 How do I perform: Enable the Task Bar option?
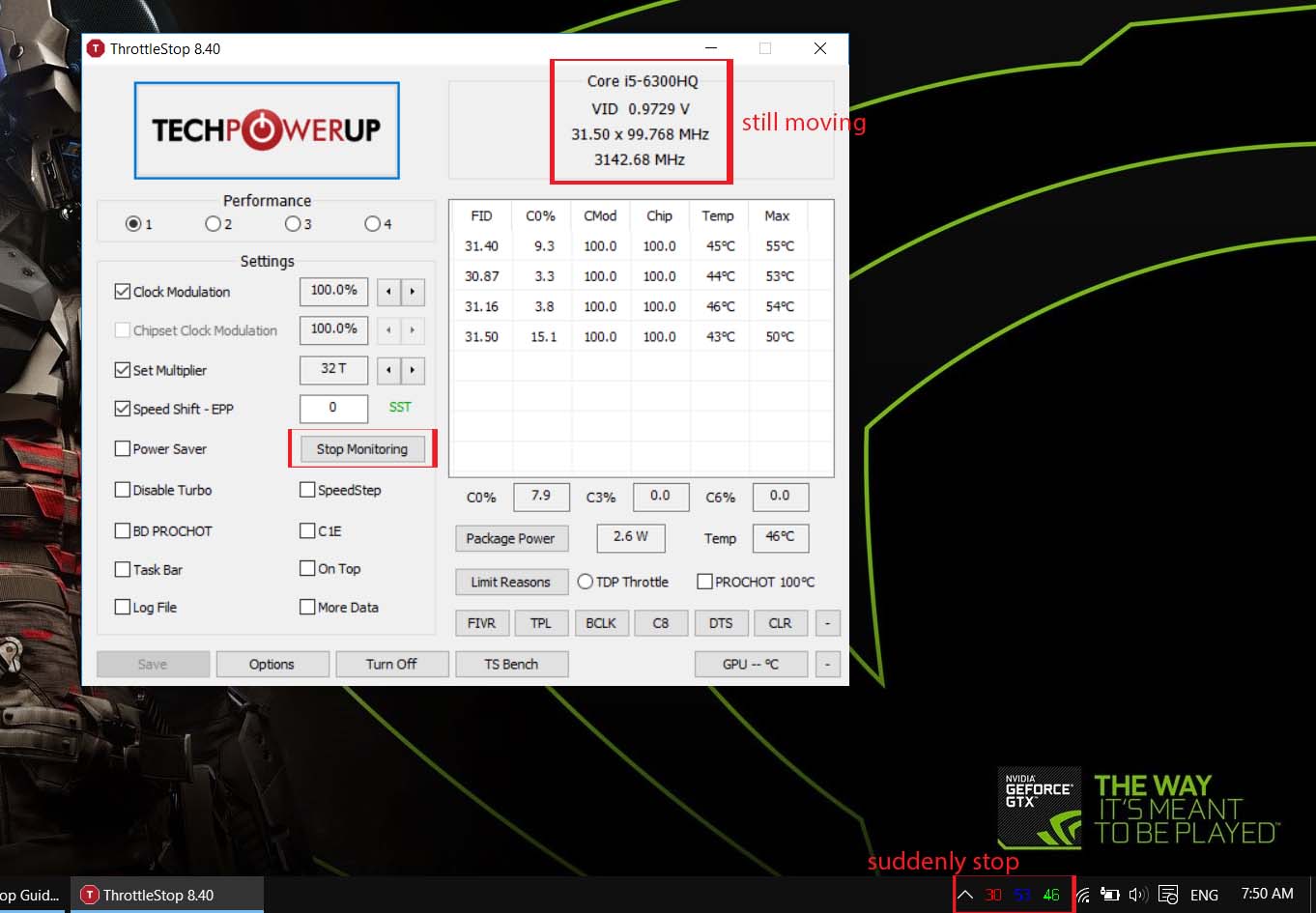pos(123,569)
